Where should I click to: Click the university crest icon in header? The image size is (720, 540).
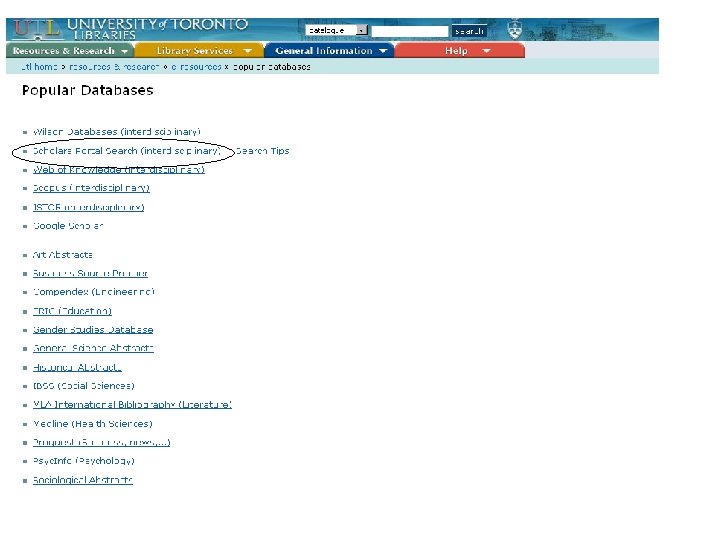514,29
